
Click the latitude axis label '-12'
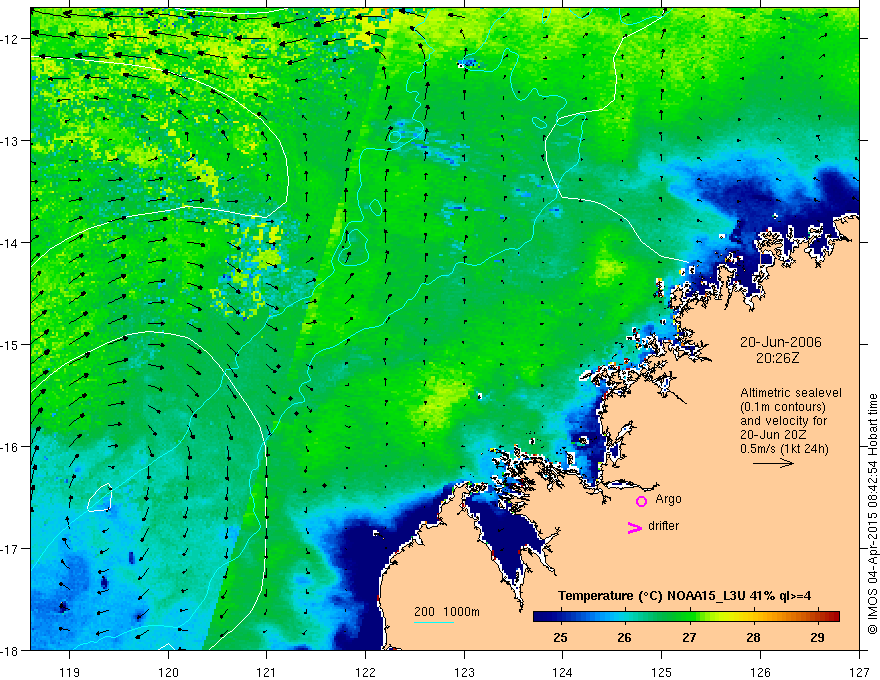[11, 39]
